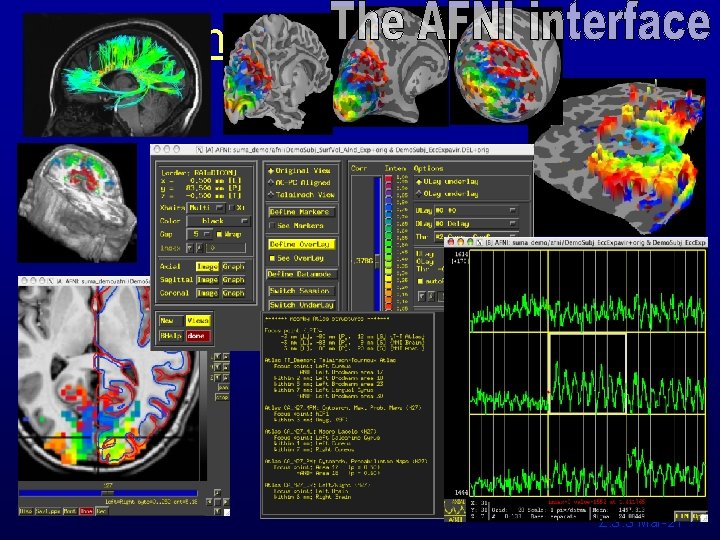Adjust the slice number slider in image viewer

coord(108,493)
